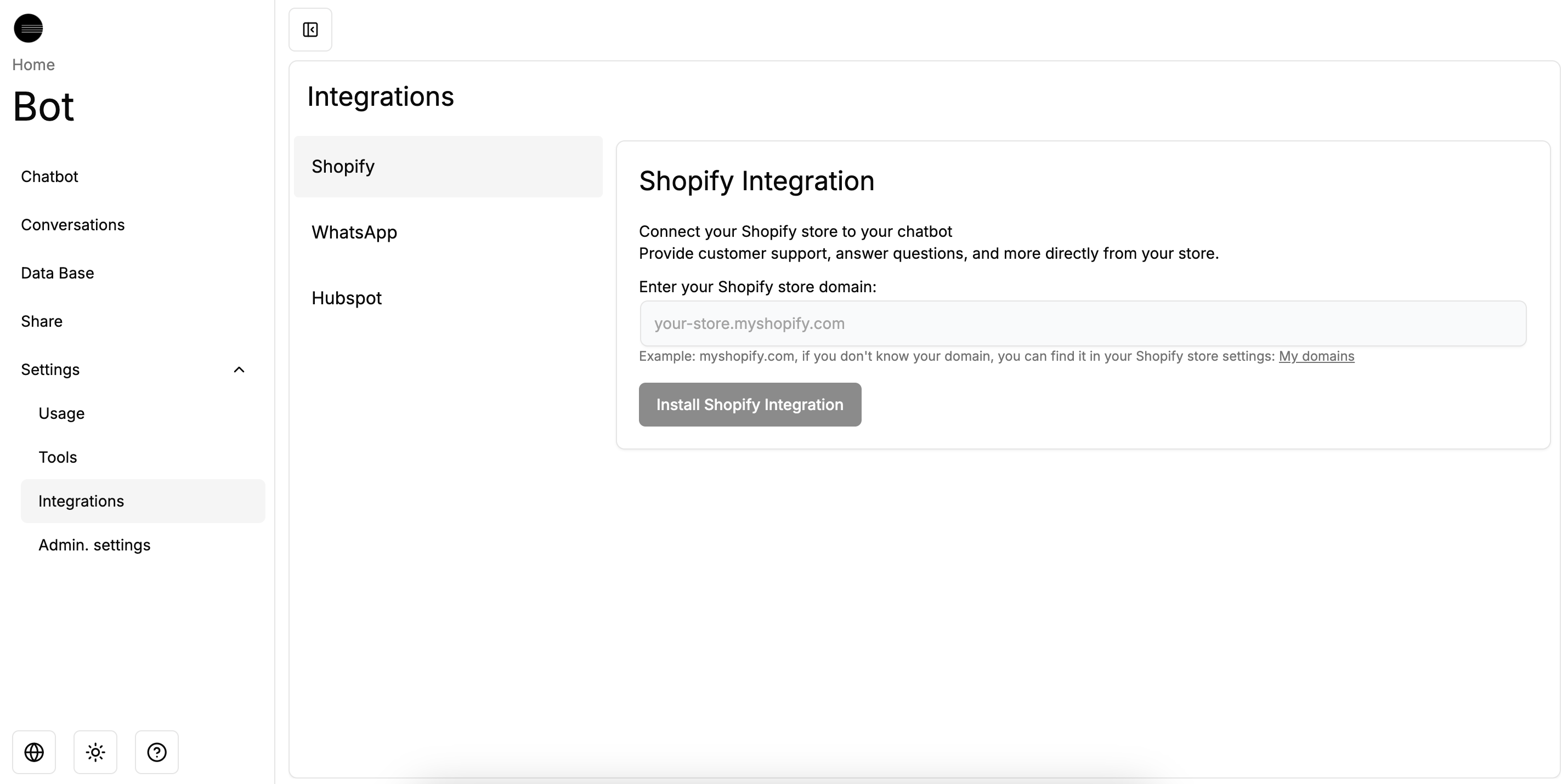
Task: Switch to the Hubspot integration tab
Action: [347, 298]
